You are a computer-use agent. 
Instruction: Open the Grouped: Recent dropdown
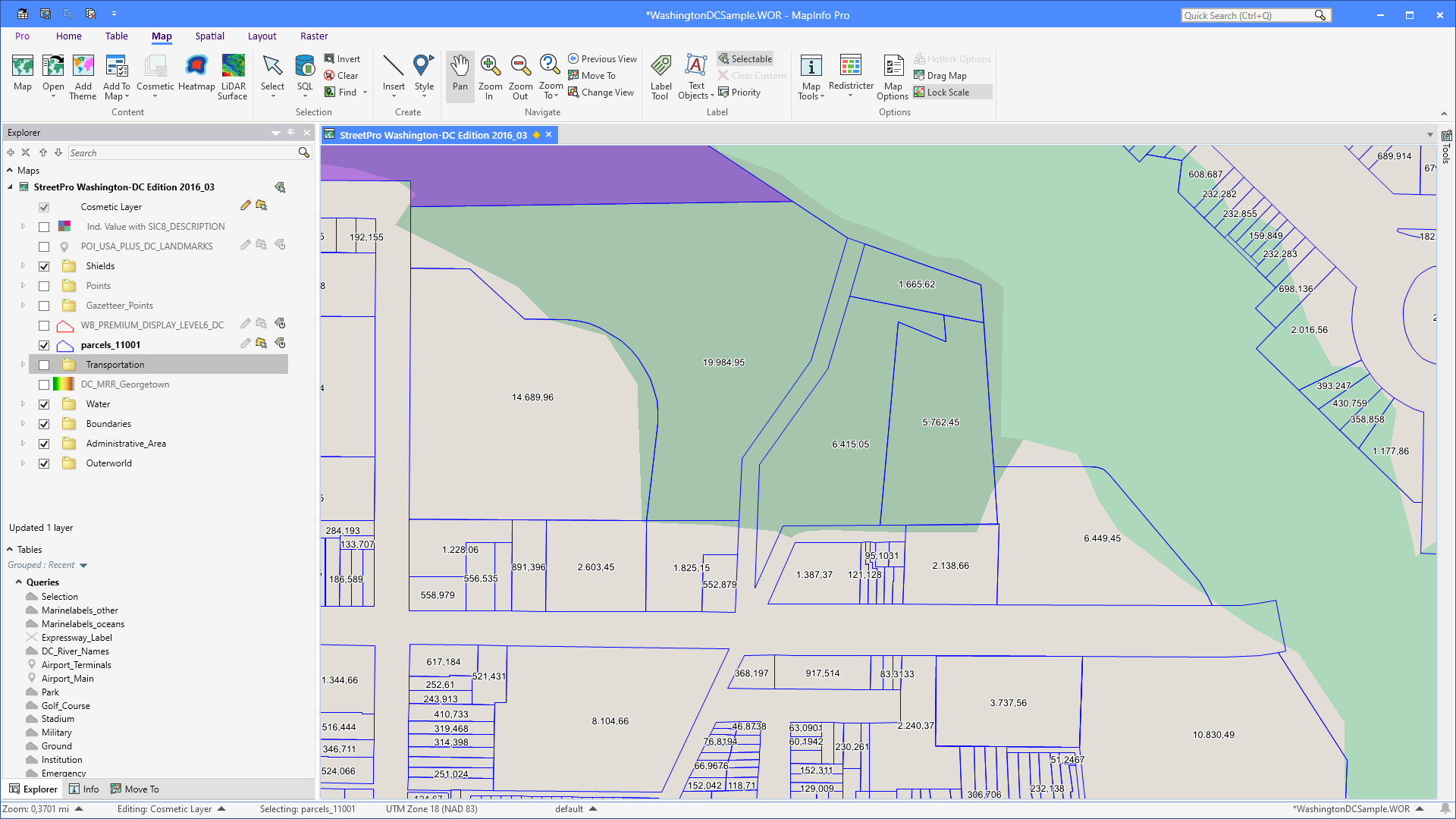47,565
